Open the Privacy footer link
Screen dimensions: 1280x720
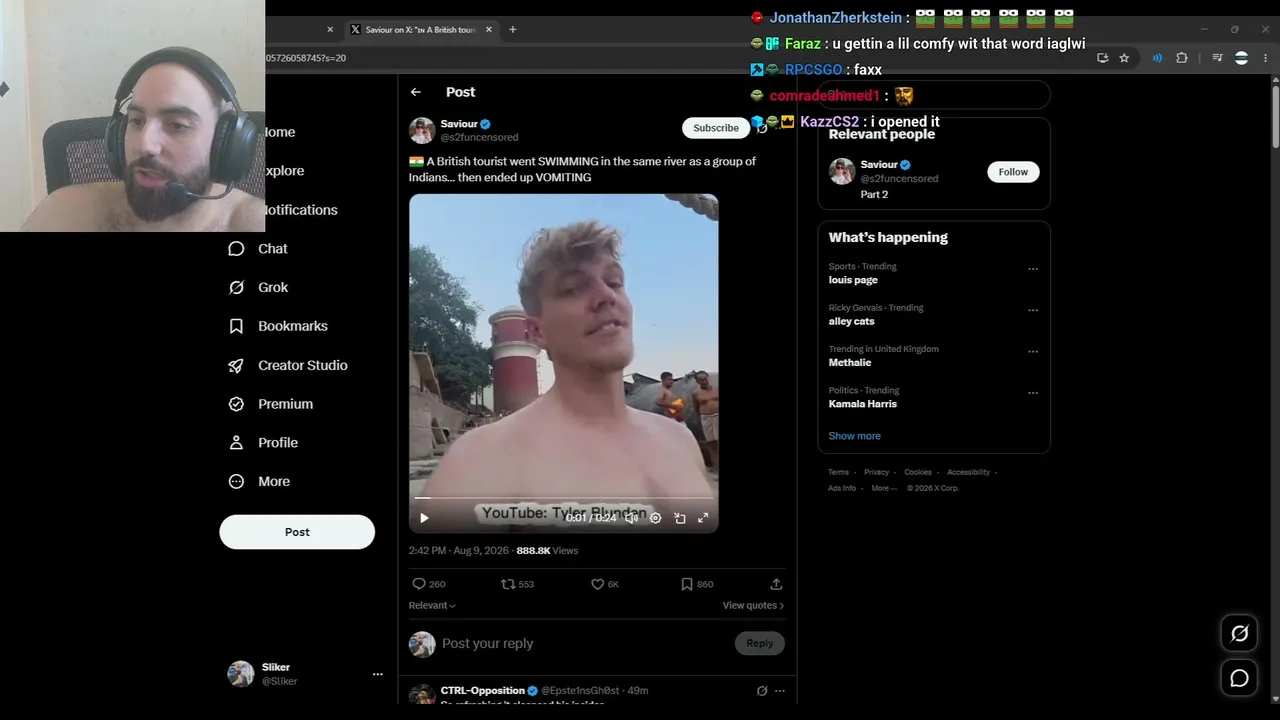pos(876,472)
